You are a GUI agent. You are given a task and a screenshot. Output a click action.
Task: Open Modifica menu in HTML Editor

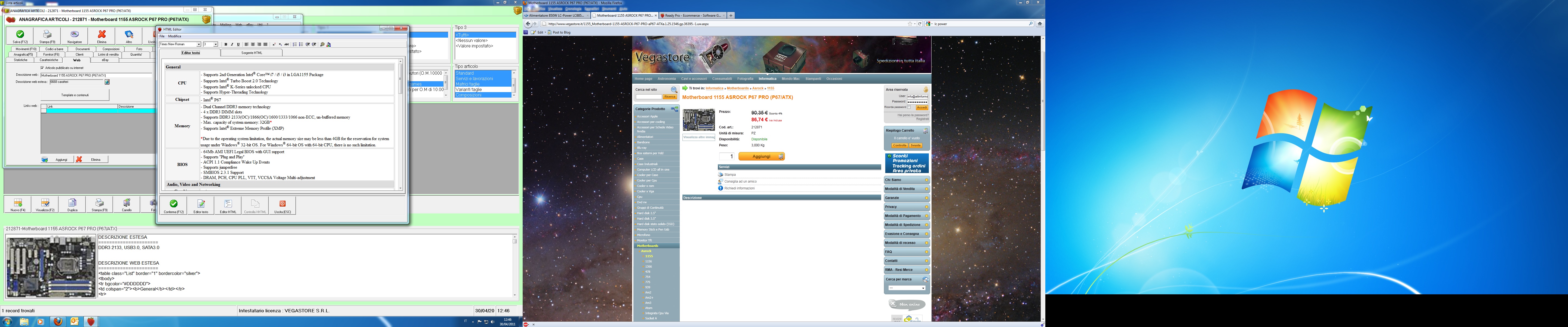(175, 37)
